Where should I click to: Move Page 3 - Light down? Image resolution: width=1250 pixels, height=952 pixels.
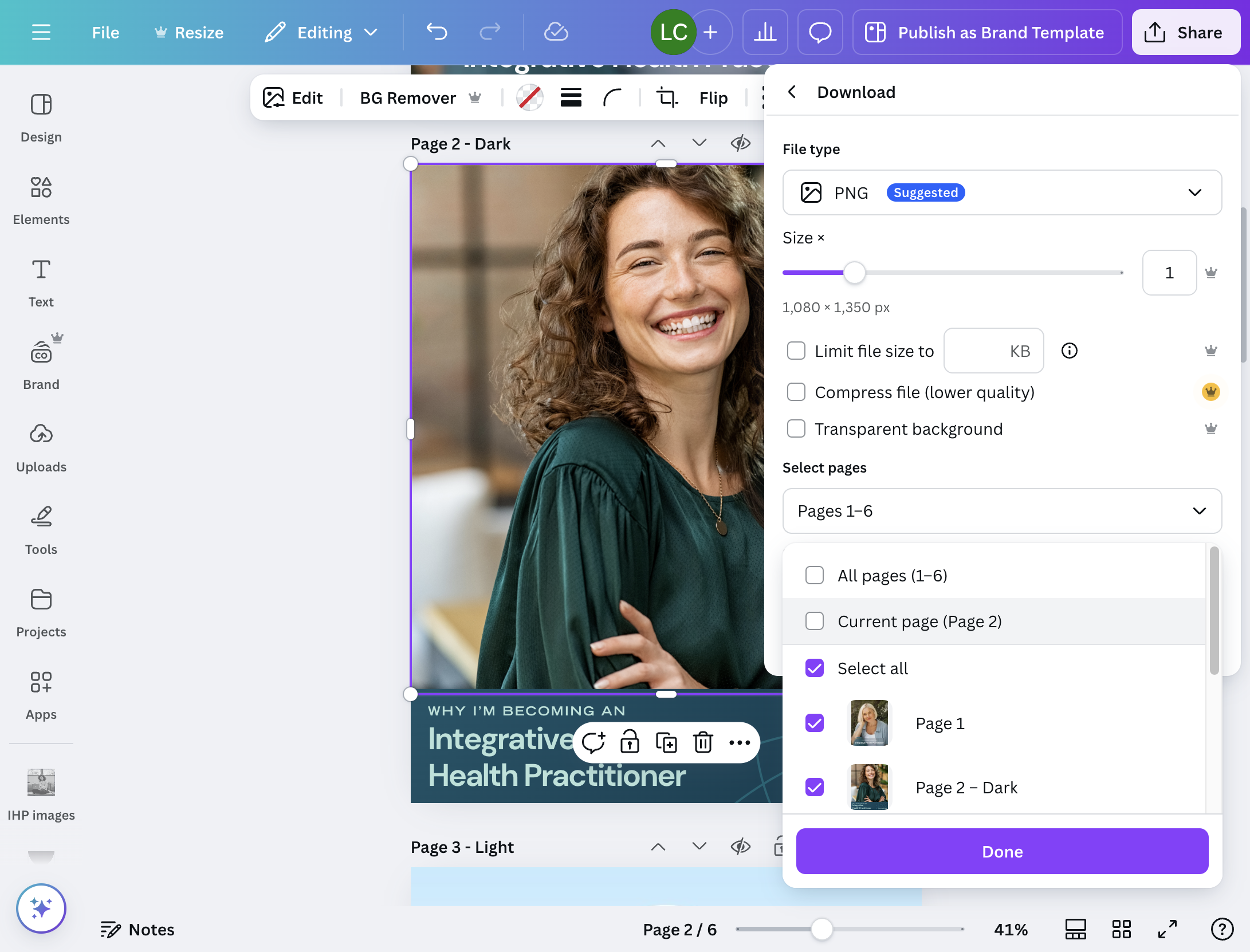click(699, 847)
